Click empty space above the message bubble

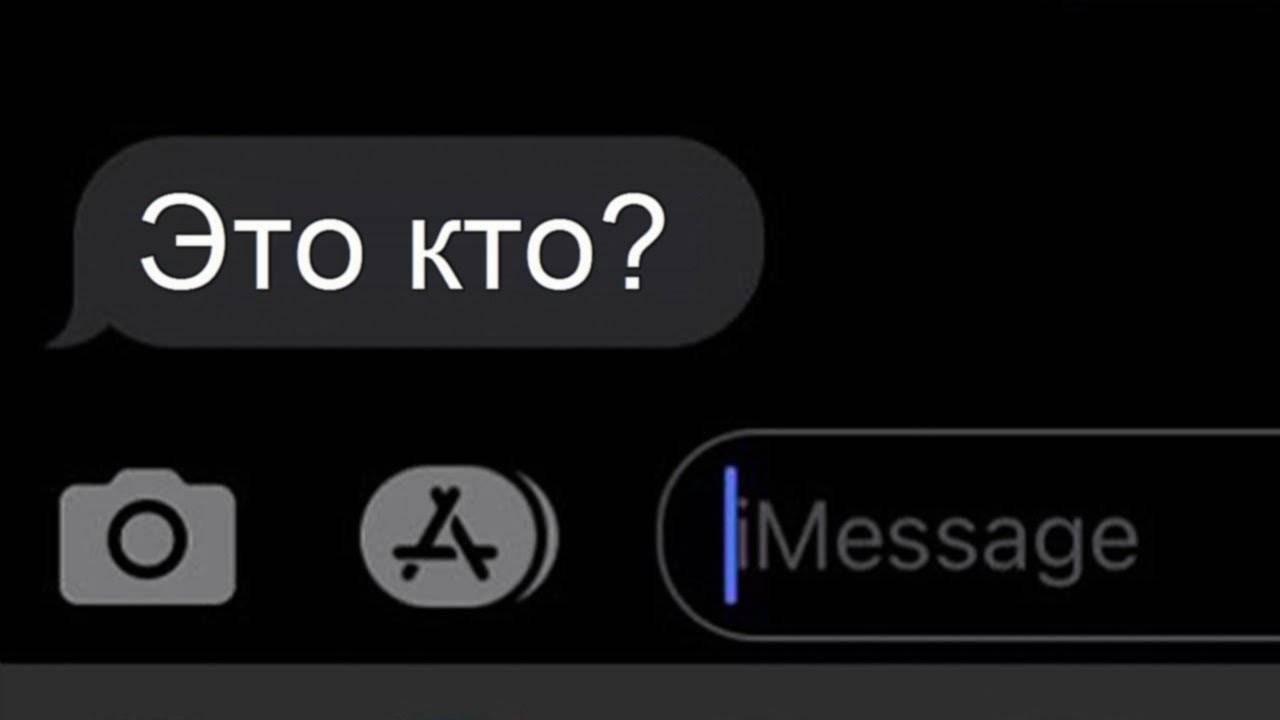640,66
